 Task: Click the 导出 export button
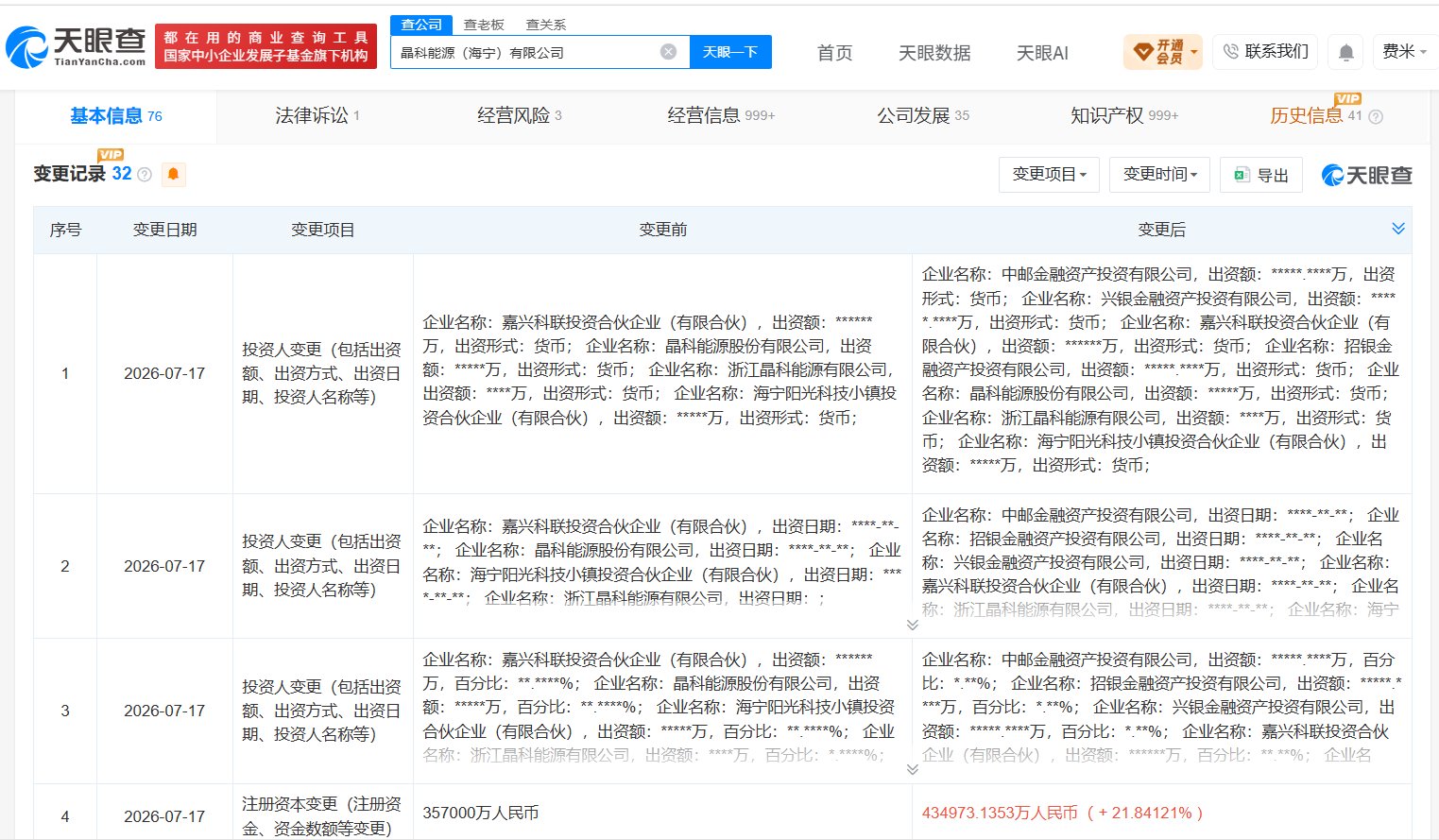[x=1261, y=175]
